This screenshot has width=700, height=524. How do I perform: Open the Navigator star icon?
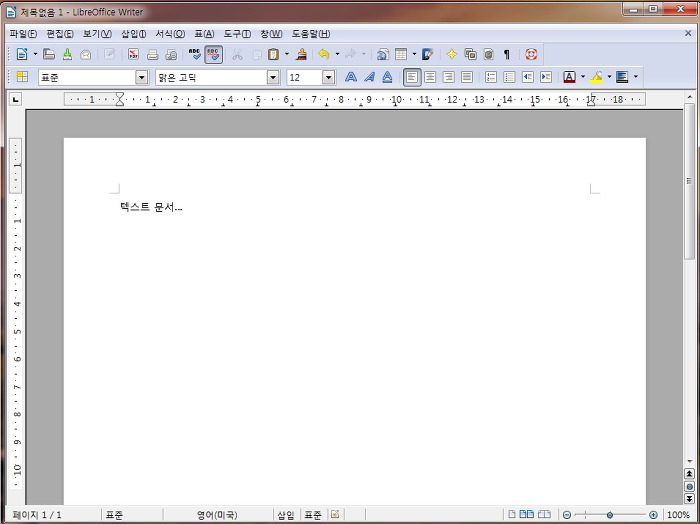click(x=452, y=54)
